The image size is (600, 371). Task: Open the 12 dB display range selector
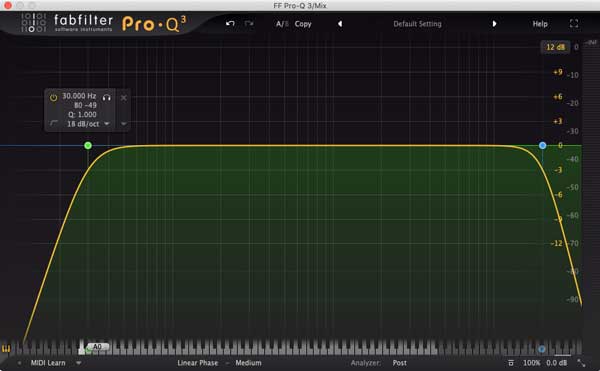tap(555, 47)
